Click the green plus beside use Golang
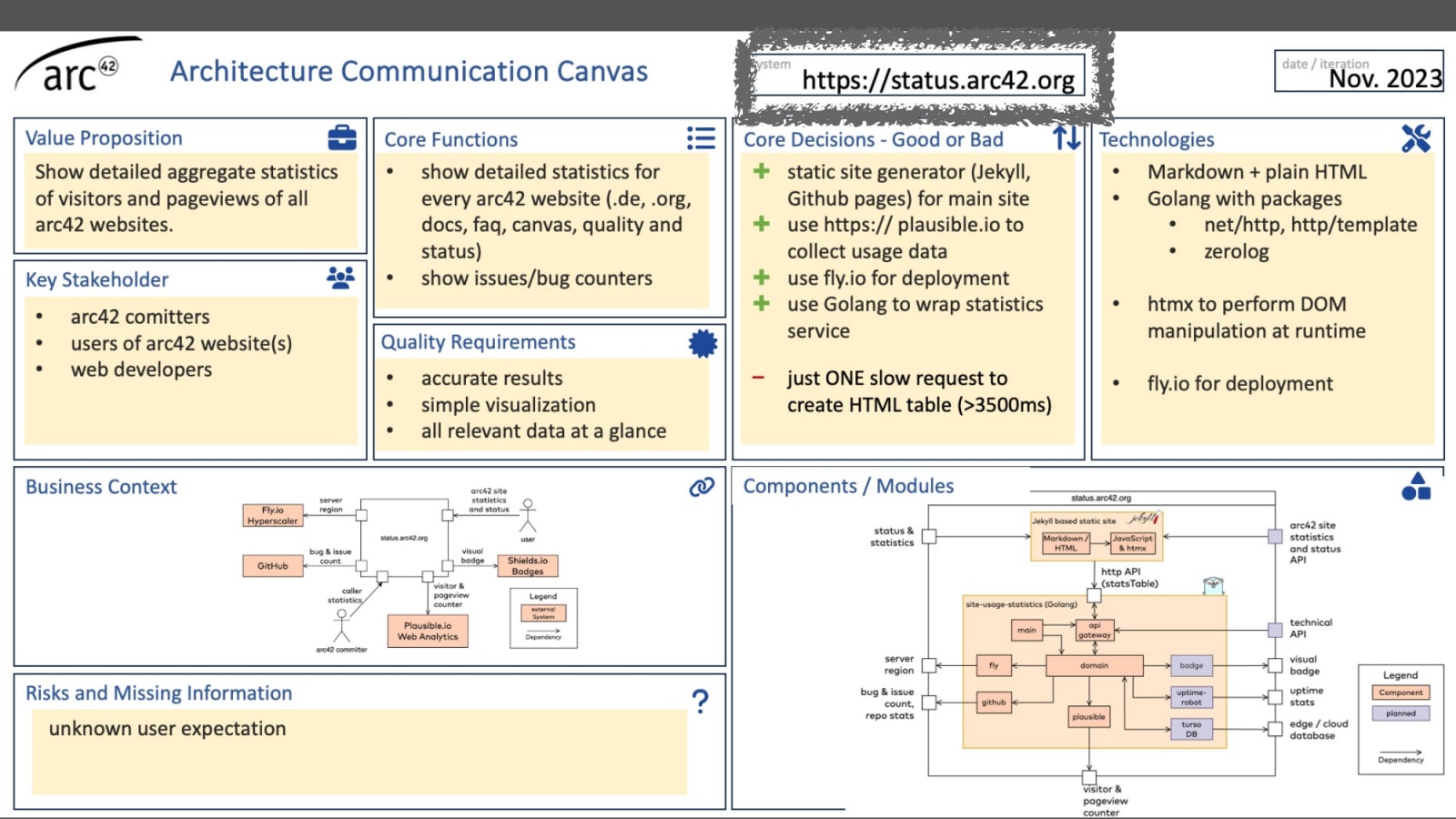Image resolution: width=1456 pixels, height=819 pixels. (762, 303)
